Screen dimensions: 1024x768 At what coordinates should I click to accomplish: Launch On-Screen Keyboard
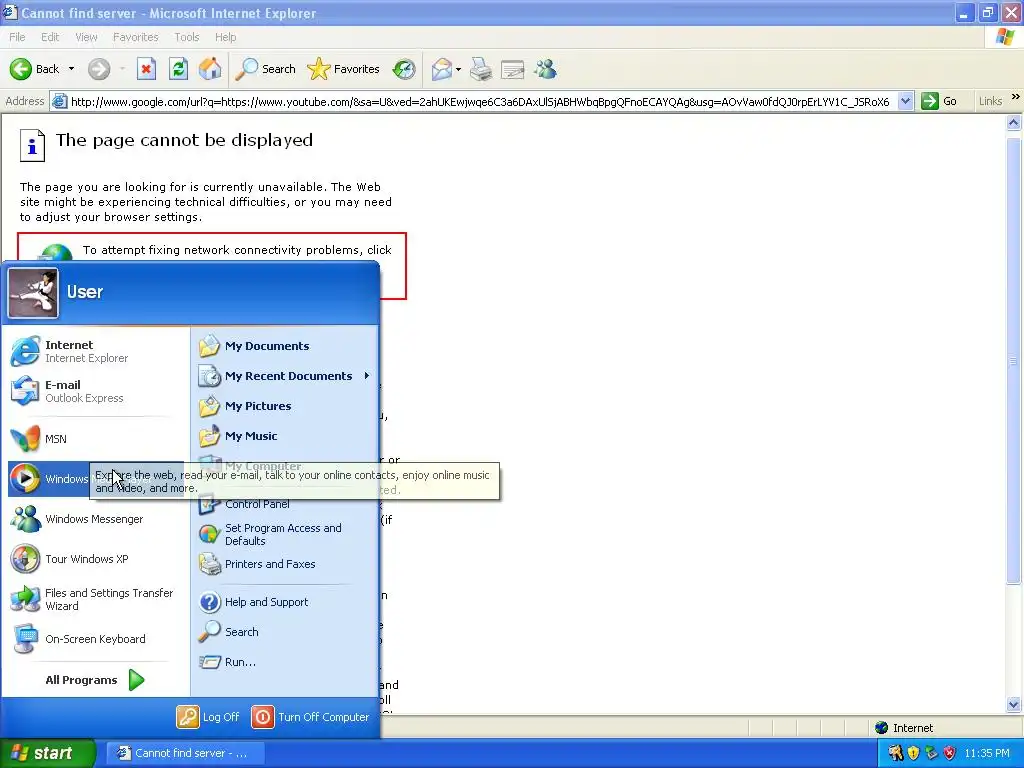pos(97,639)
